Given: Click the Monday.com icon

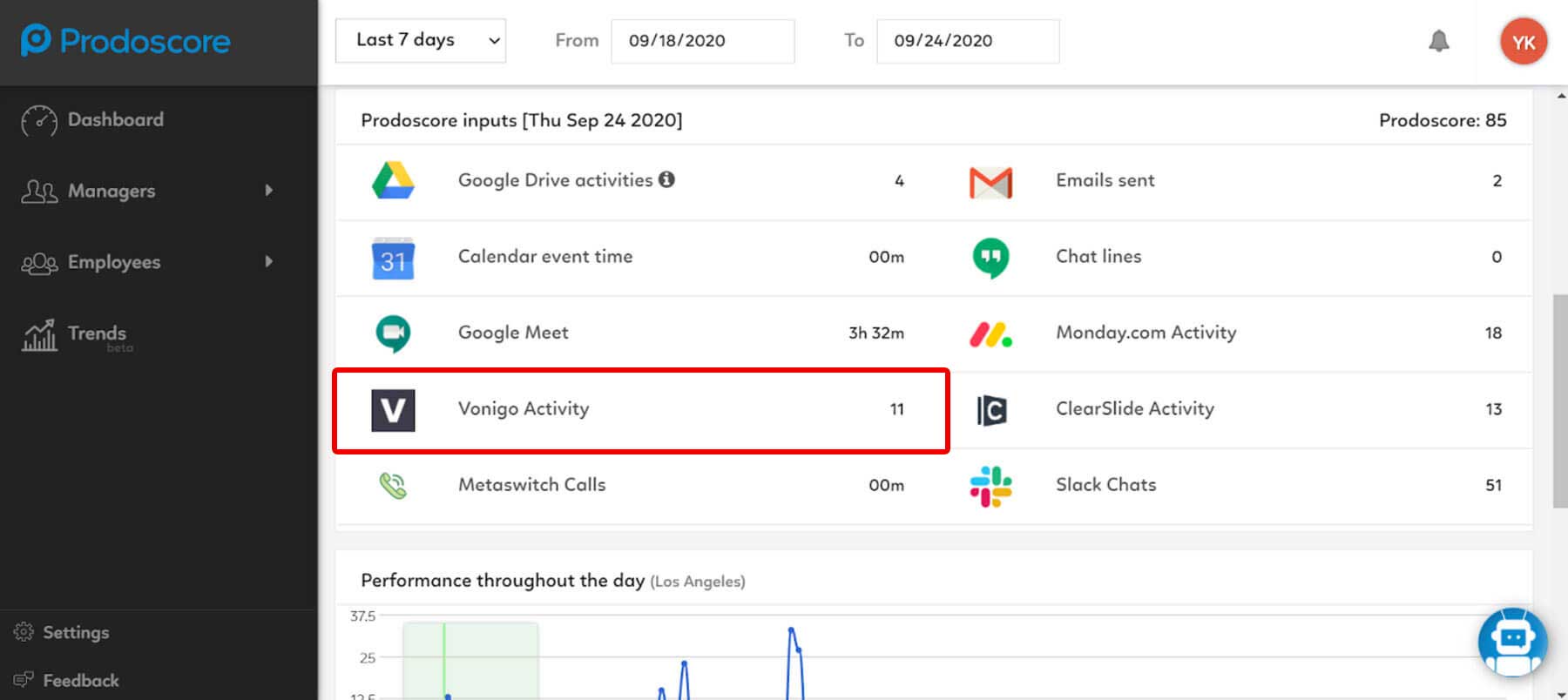Looking at the screenshot, I should click(x=990, y=334).
